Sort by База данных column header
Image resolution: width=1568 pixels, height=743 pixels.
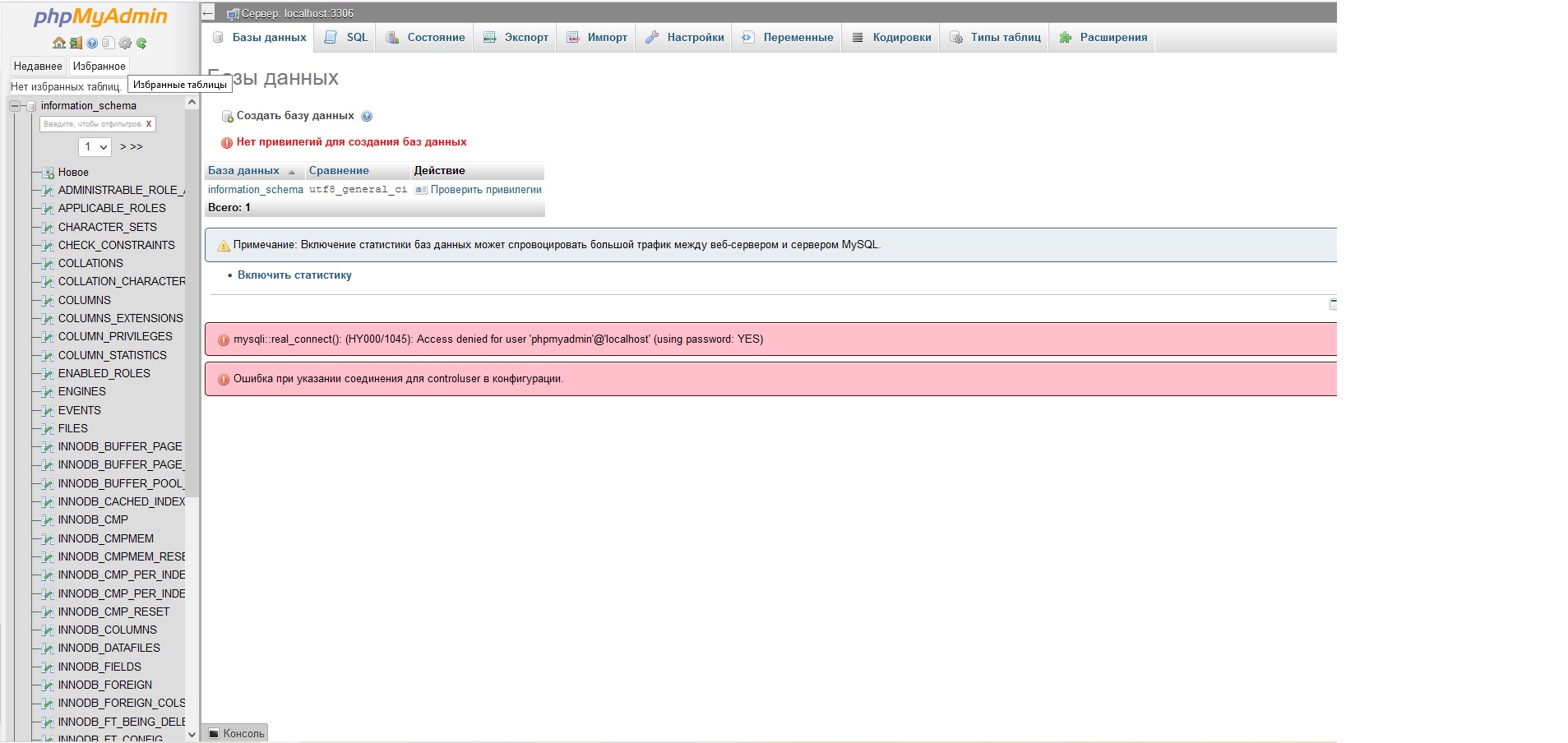coord(243,171)
